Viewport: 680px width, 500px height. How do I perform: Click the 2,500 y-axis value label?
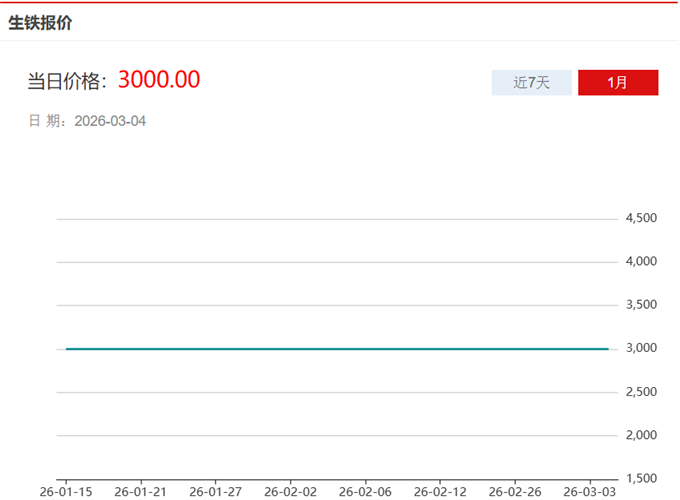640,392
